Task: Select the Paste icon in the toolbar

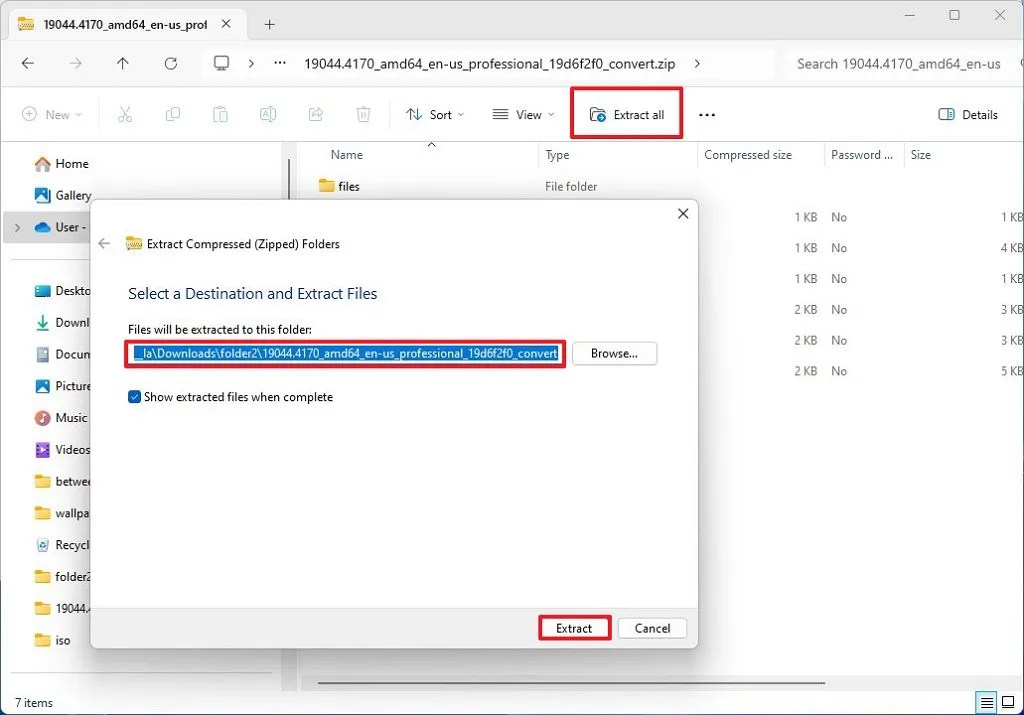Action: coord(220,114)
